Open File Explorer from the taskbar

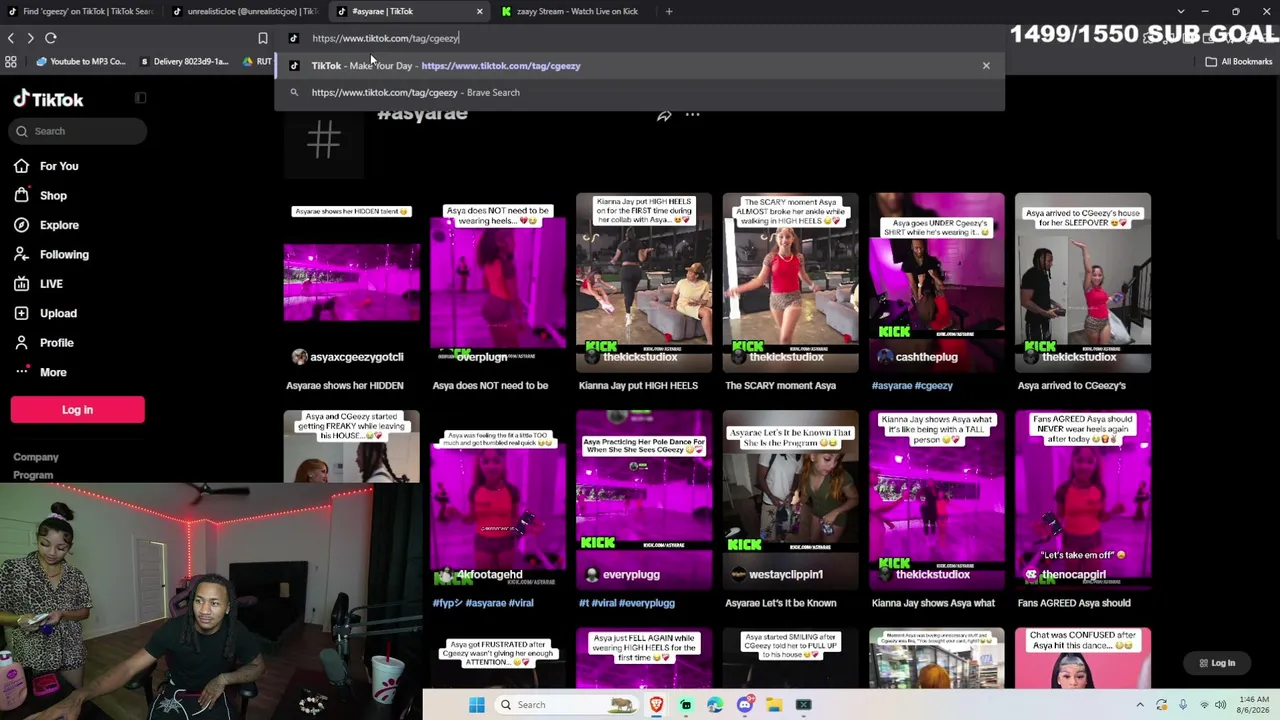point(774,705)
